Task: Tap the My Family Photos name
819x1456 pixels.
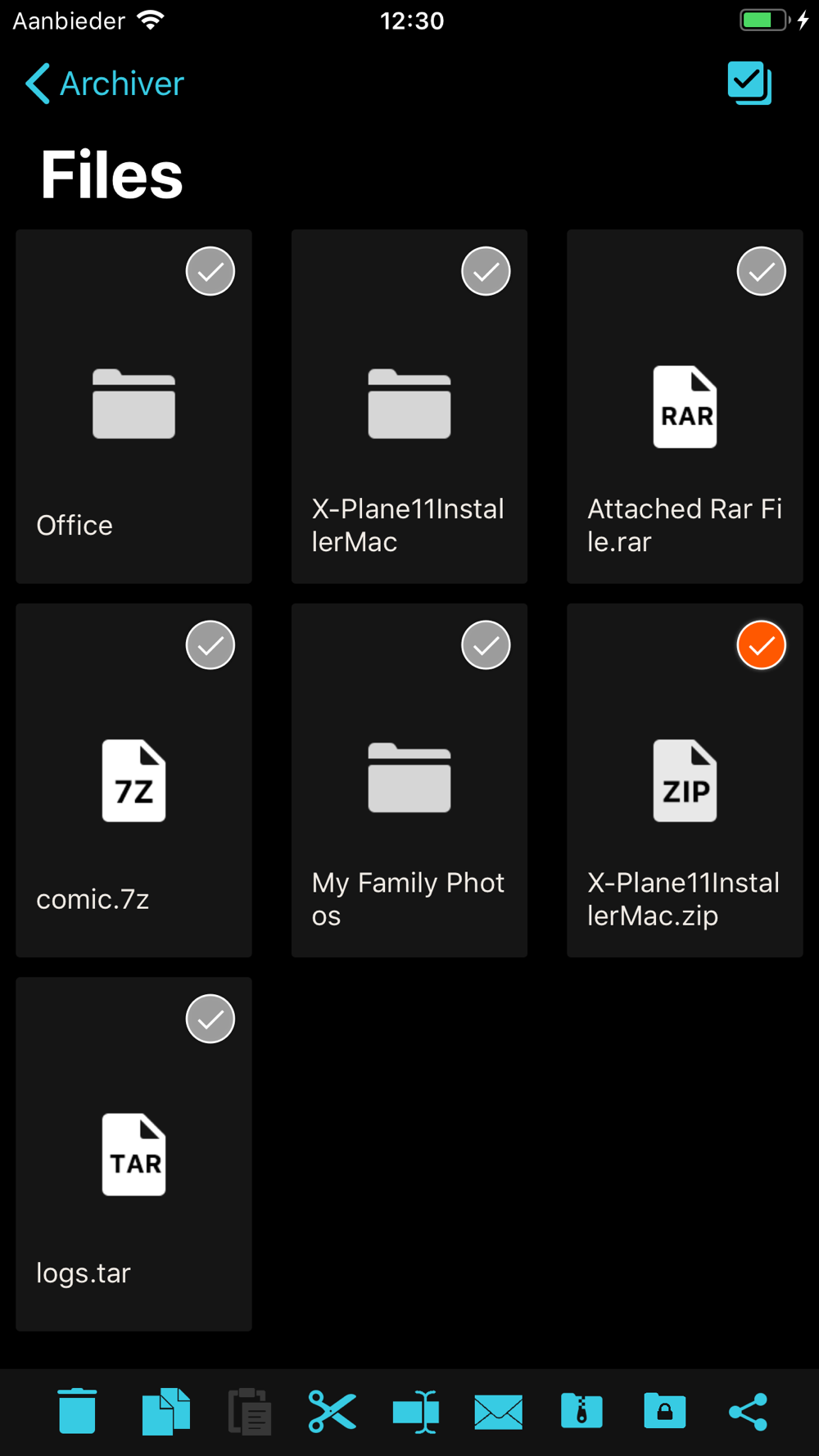Action: pos(408,899)
